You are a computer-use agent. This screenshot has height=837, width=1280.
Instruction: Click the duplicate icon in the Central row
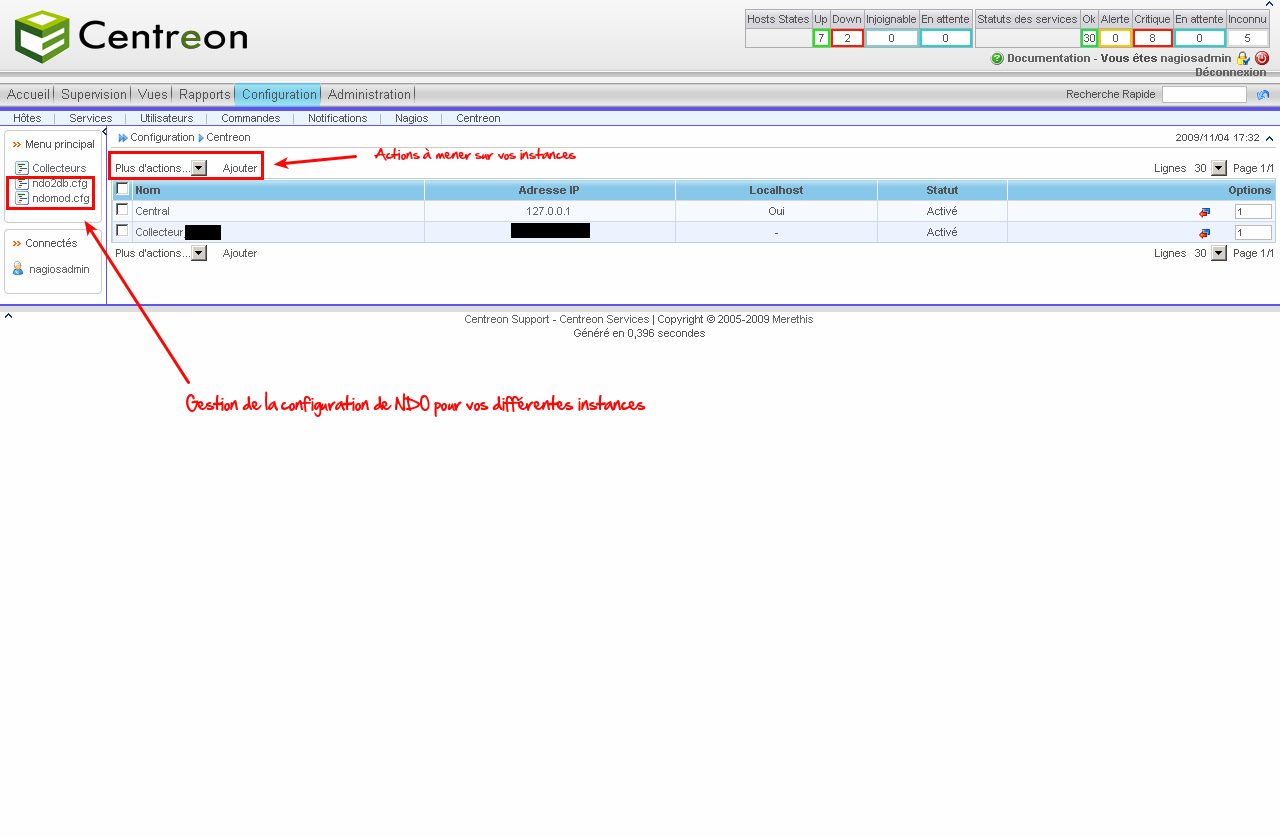(x=1204, y=212)
